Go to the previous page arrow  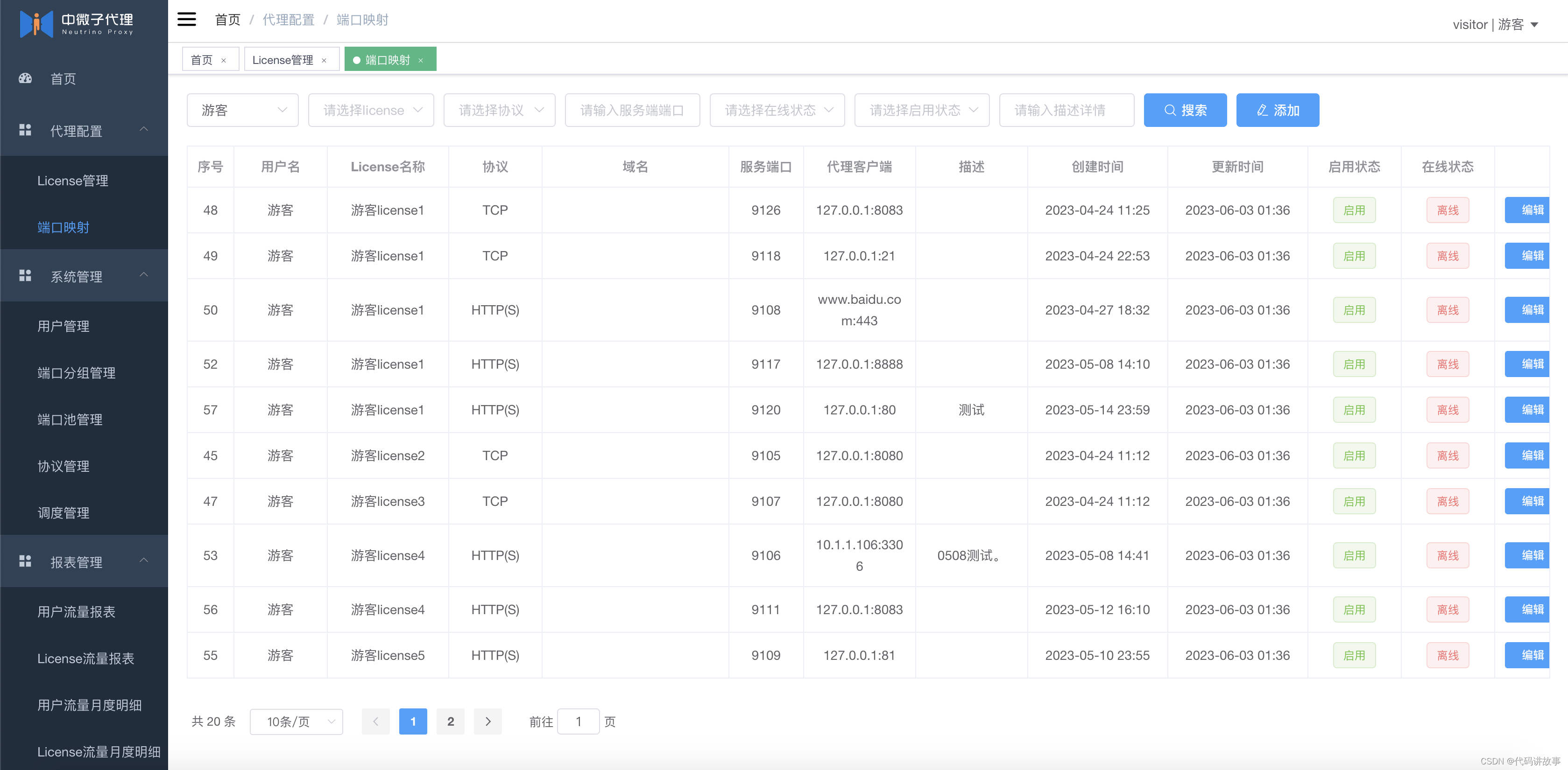click(375, 721)
